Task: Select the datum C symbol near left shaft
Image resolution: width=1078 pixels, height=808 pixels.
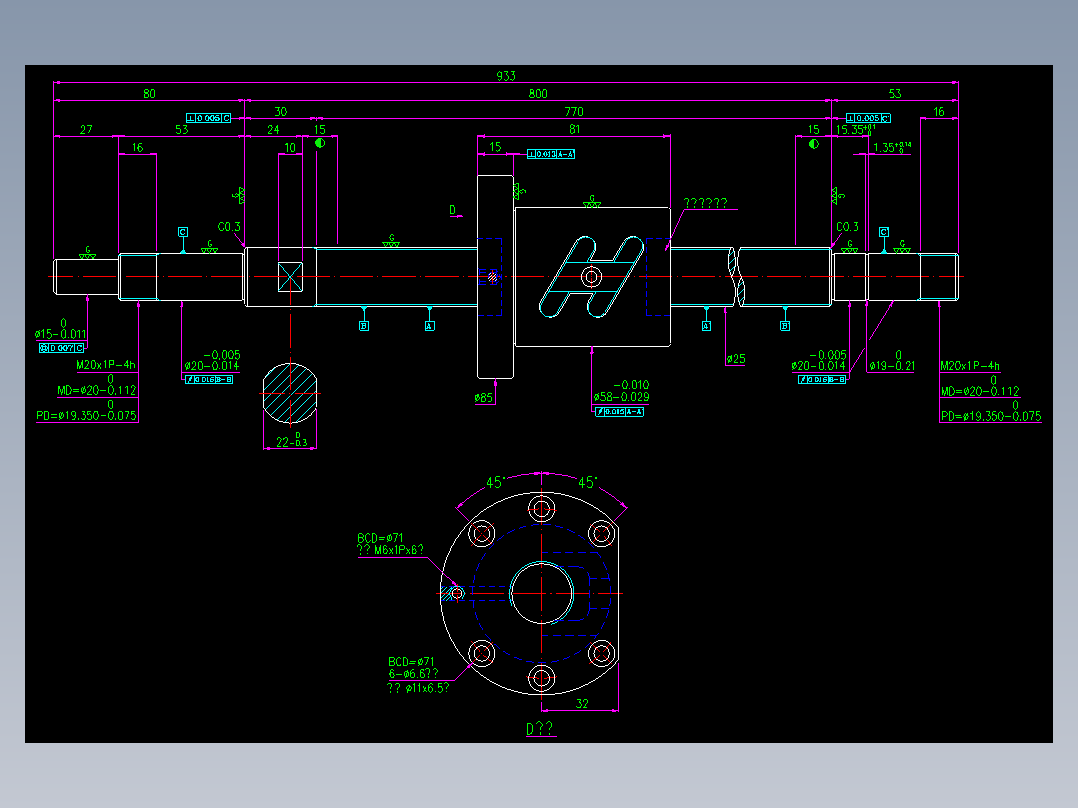Action: (181, 233)
